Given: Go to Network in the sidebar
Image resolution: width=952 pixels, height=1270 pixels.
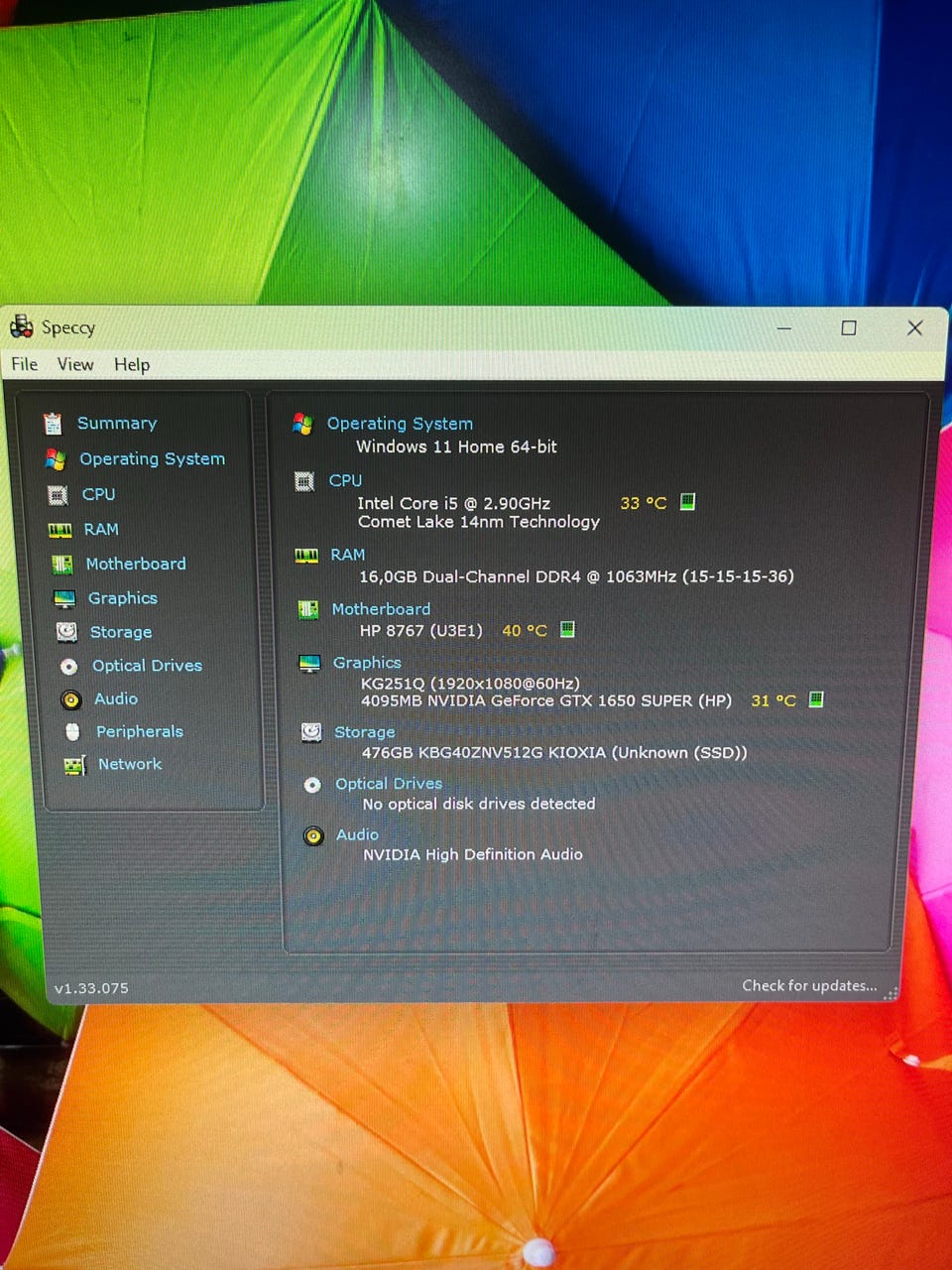Looking at the screenshot, I should click(x=130, y=764).
